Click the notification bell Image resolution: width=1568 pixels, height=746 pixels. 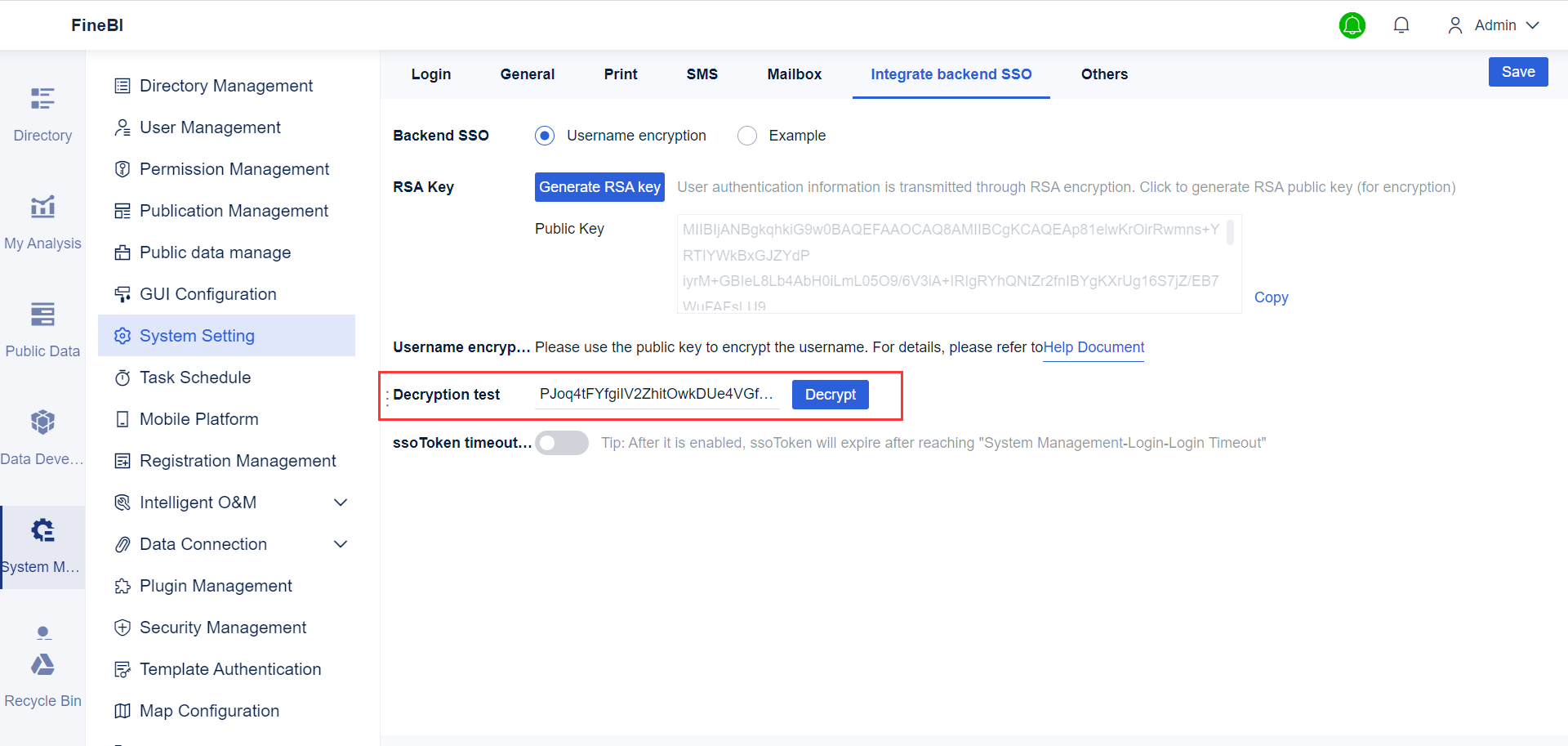click(x=1401, y=25)
